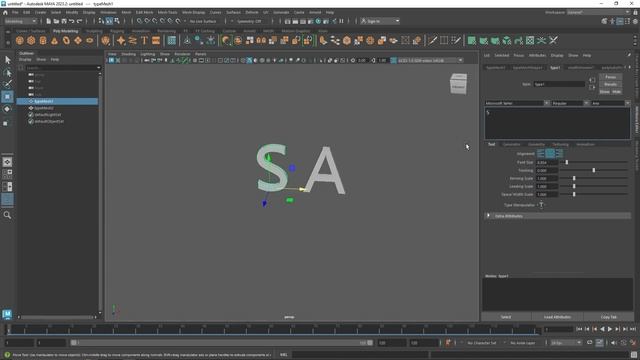This screenshot has height=360, width=640.
Task: Click the Undo arrow icon
Action: [x=72, y=21]
